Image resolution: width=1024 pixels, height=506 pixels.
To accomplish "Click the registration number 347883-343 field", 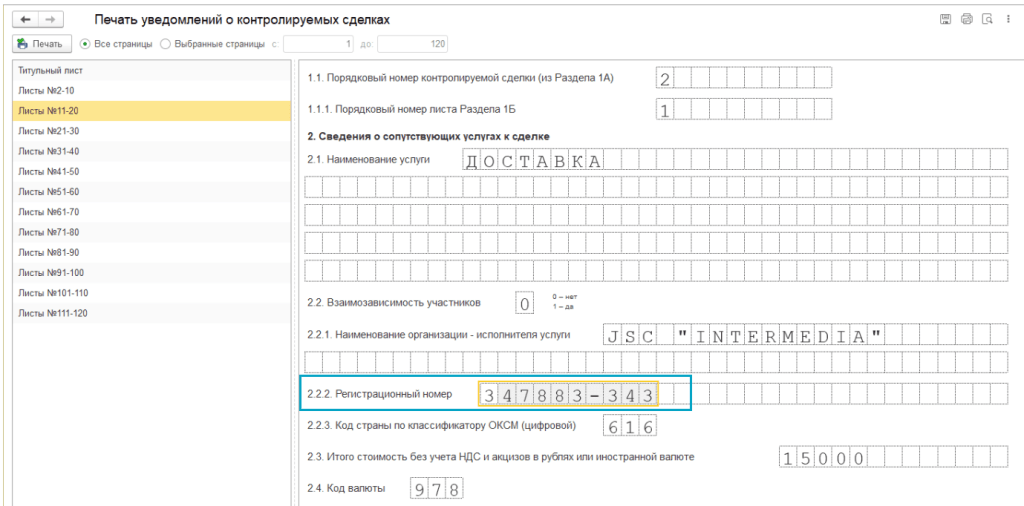I will point(567,395).
